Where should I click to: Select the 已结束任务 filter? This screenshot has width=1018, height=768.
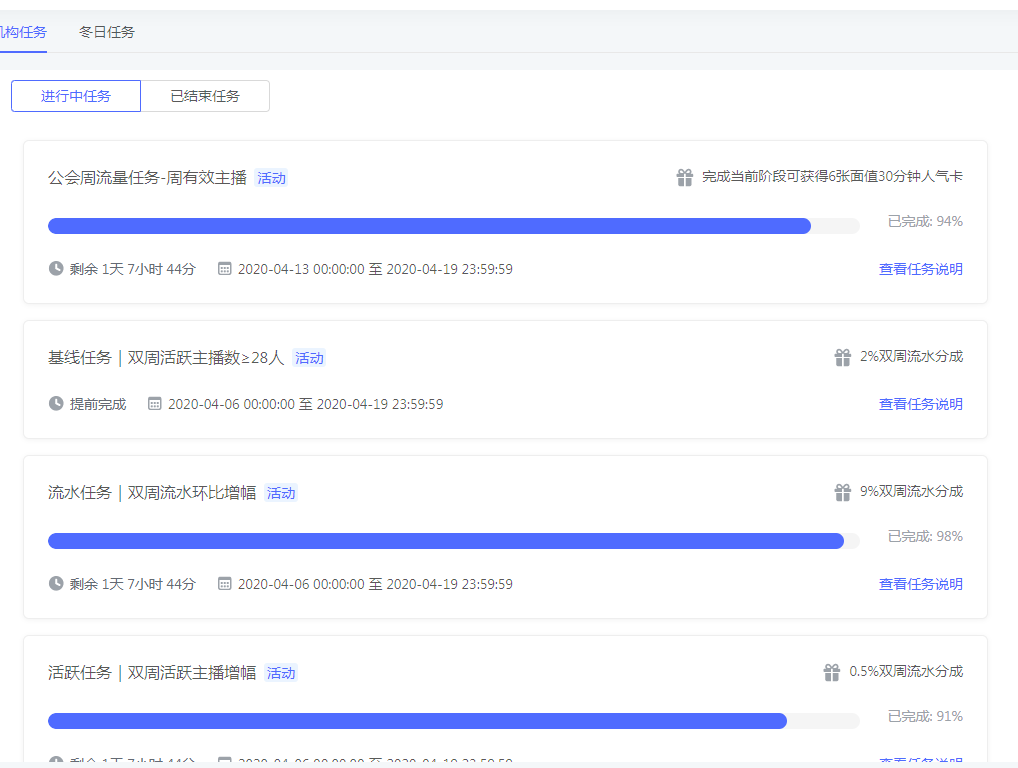[204, 95]
